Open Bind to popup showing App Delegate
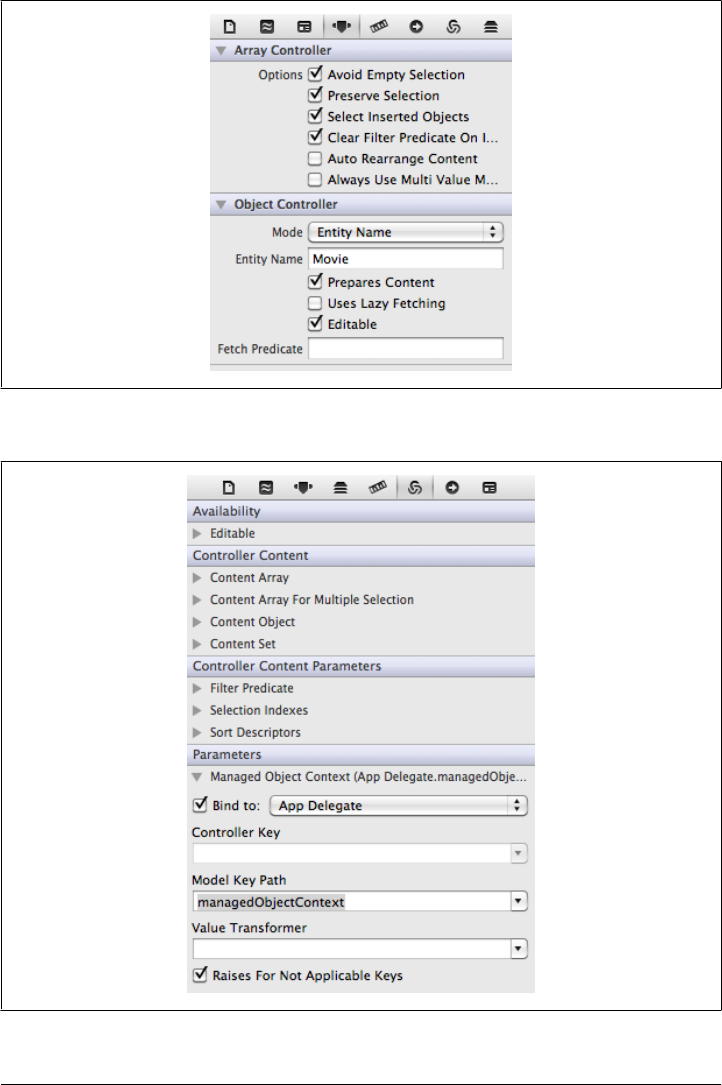This screenshot has height=1085, width=722. click(x=399, y=805)
